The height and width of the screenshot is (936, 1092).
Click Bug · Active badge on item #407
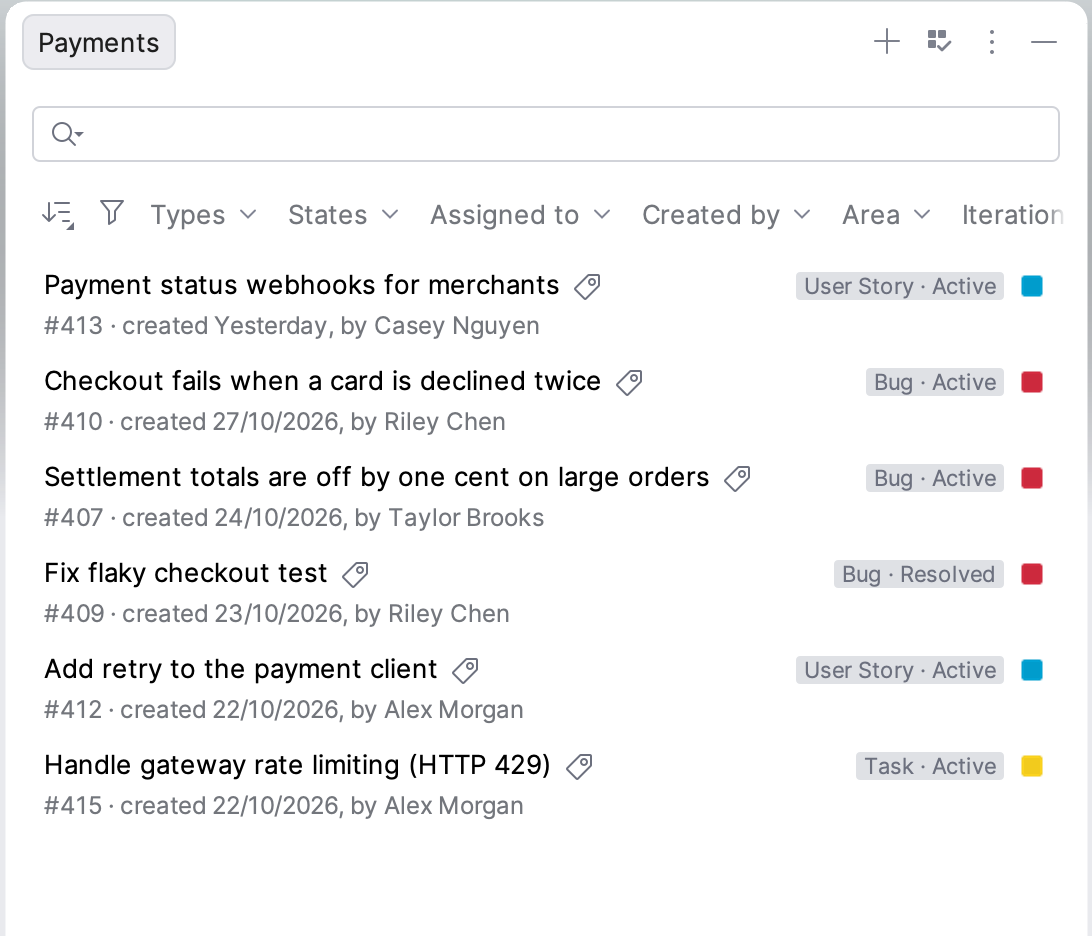click(x=935, y=478)
